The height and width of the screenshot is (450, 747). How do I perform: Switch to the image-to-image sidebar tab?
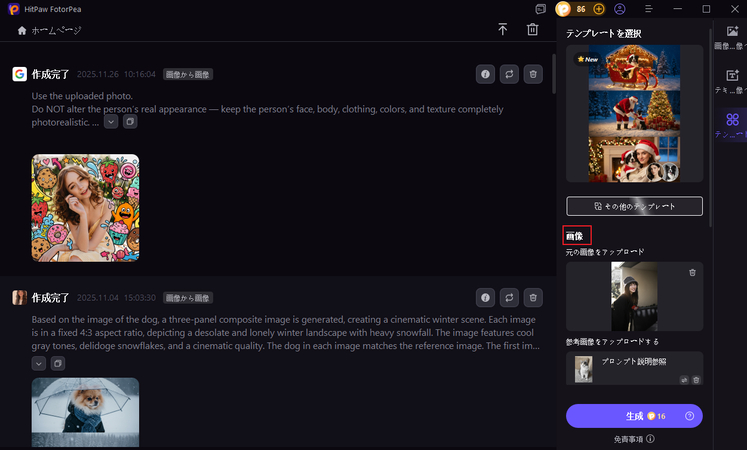tap(732, 39)
